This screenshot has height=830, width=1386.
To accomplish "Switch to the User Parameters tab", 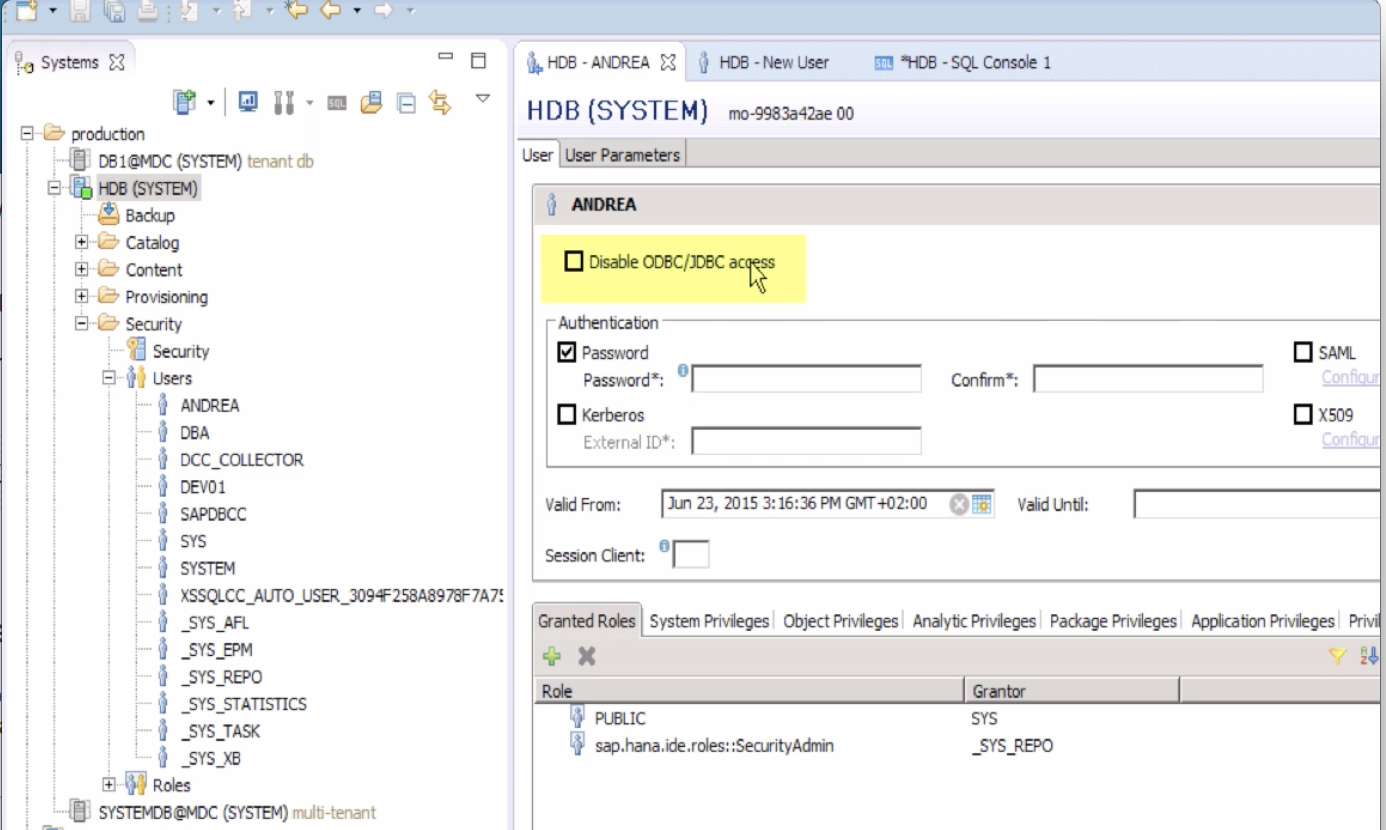I will [x=620, y=154].
